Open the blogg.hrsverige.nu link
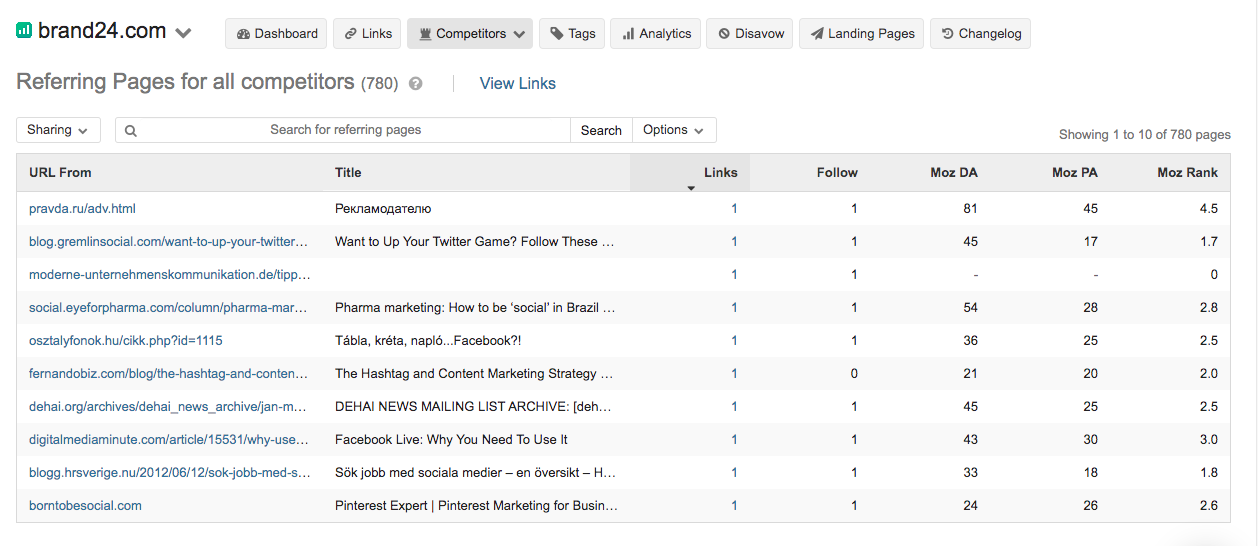This screenshot has width=1258, height=546. point(170,473)
